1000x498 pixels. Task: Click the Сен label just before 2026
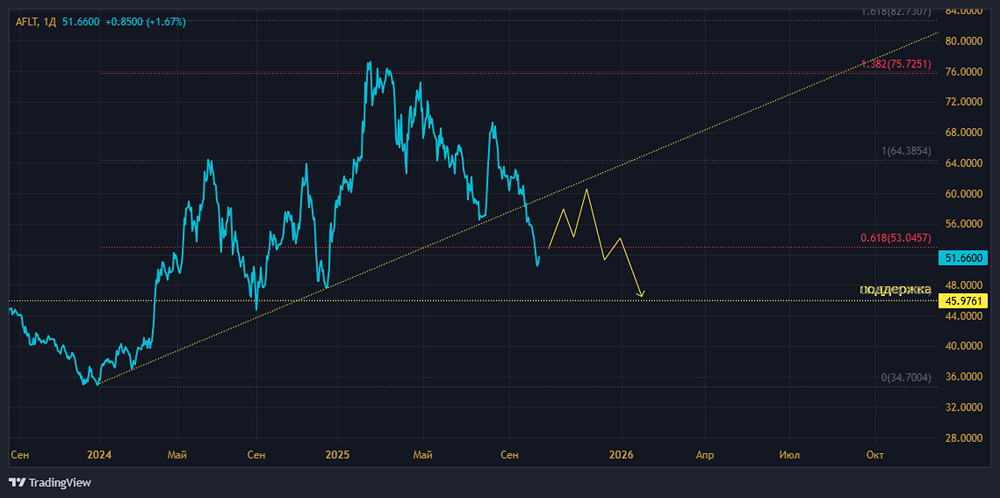[x=508, y=455]
